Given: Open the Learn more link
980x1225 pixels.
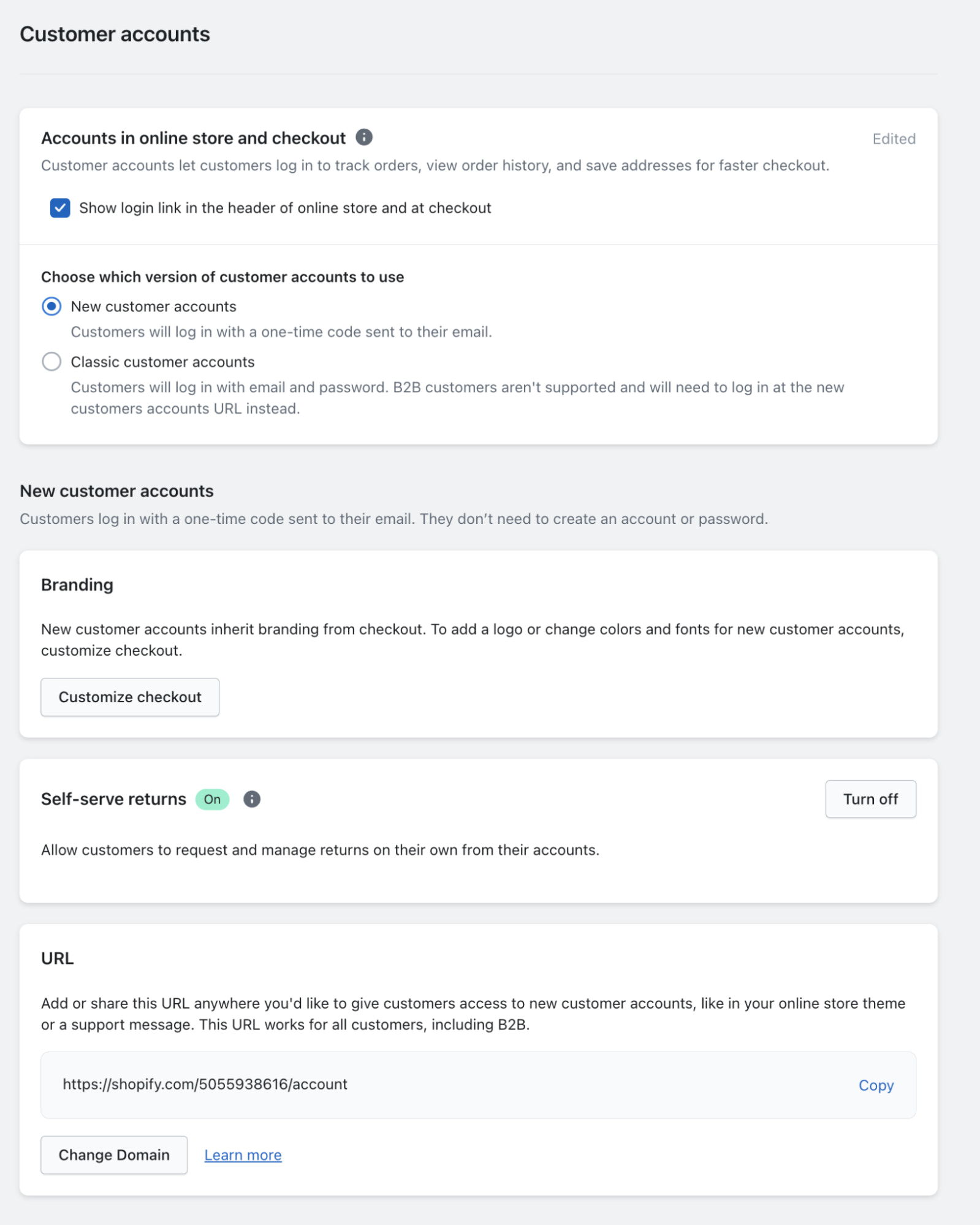Looking at the screenshot, I should click(243, 1155).
